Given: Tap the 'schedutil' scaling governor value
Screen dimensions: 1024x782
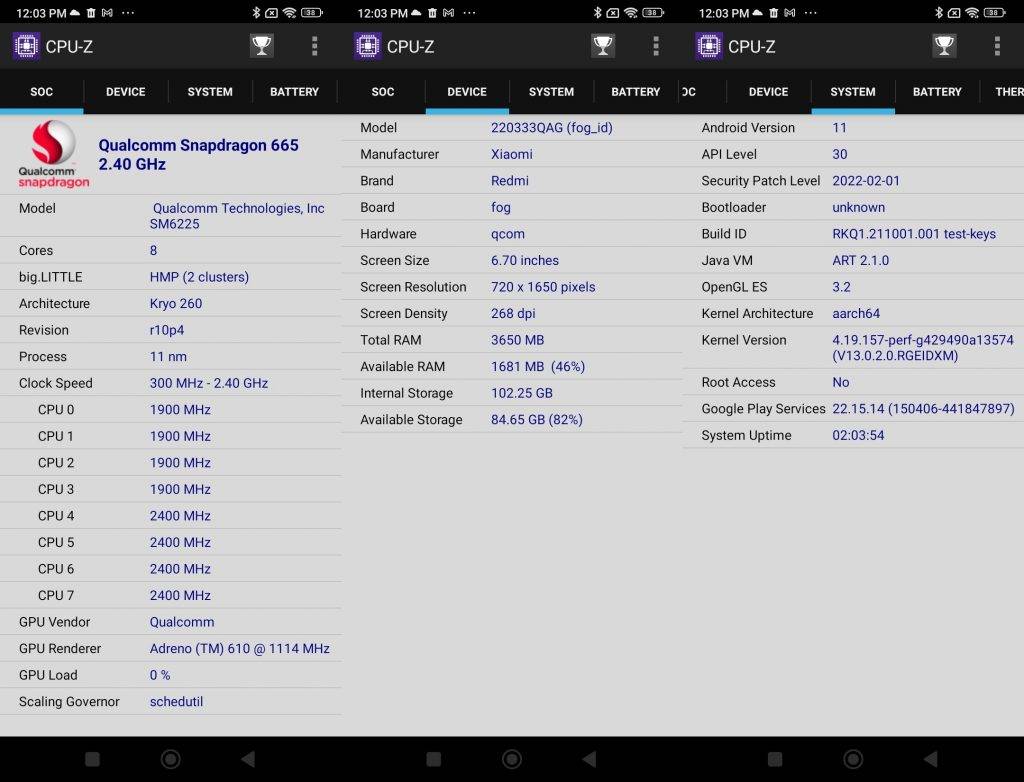Looking at the screenshot, I should tap(176, 702).
